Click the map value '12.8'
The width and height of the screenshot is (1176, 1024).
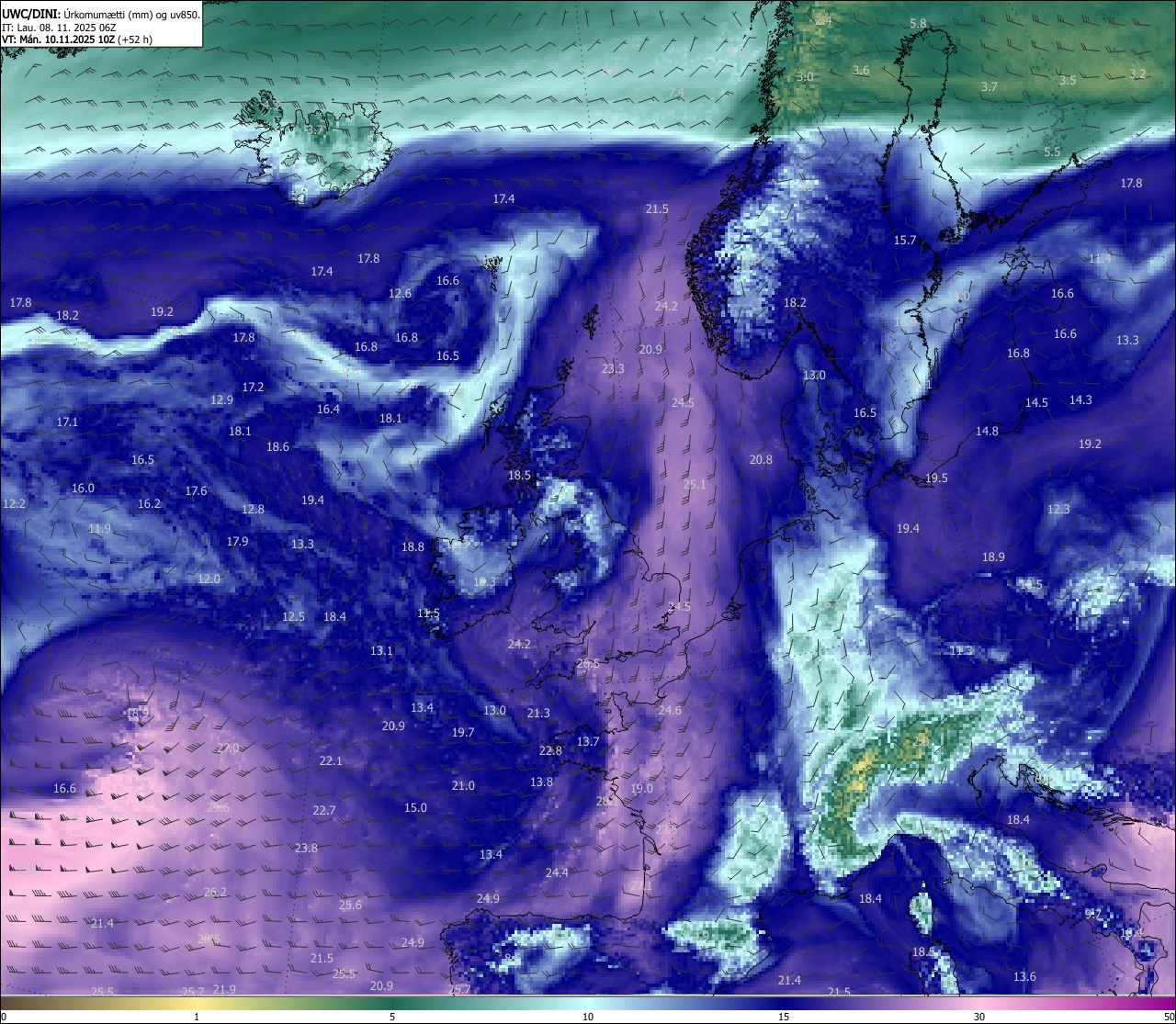tap(253, 510)
